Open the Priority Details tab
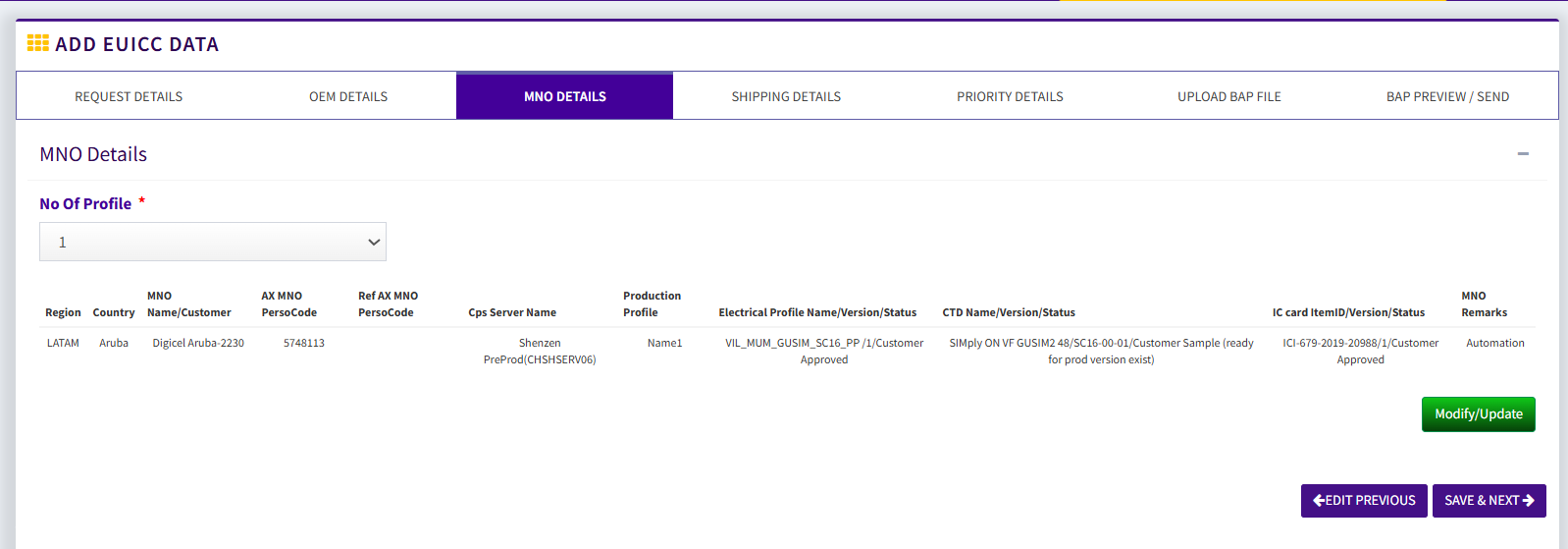 [1010, 96]
